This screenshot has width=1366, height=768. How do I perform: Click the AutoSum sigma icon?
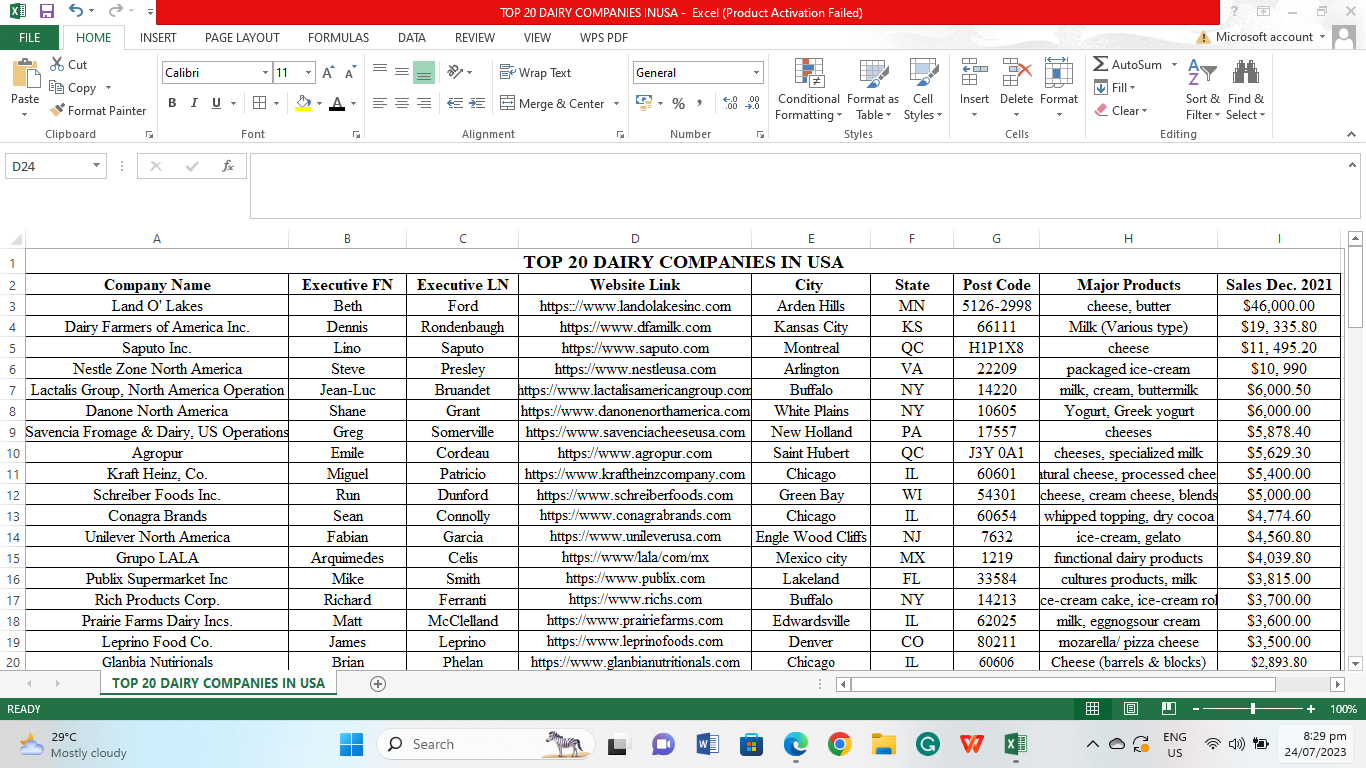click(x=1100, y=65)
